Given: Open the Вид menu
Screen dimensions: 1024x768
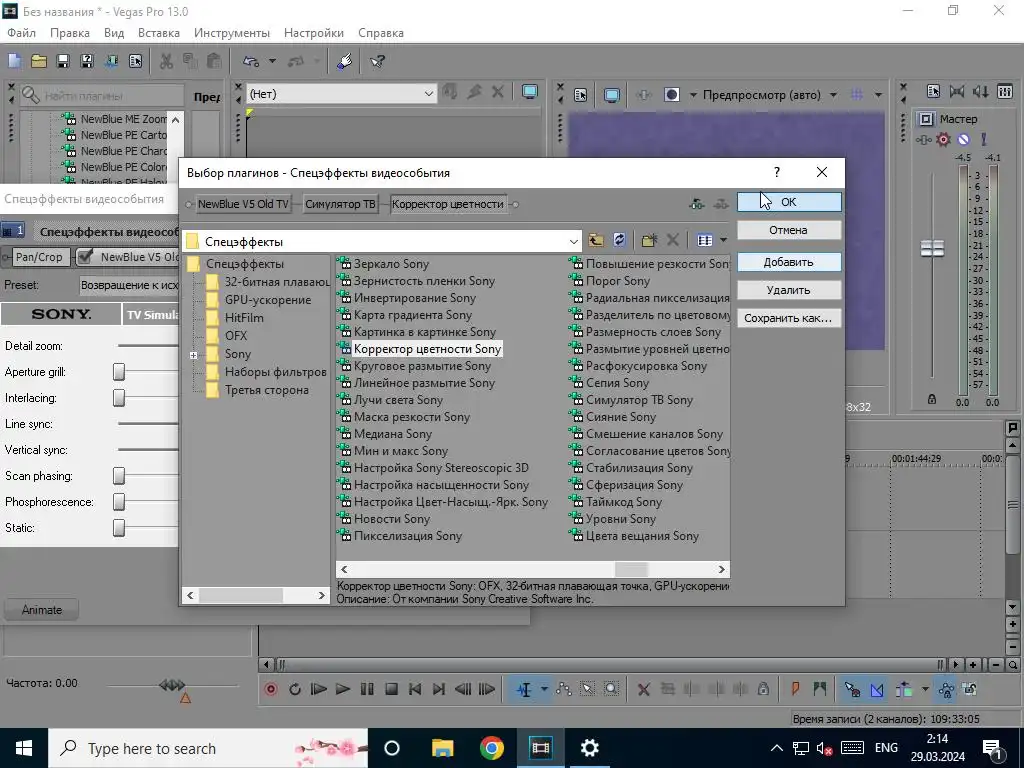Looking at the screenshot, I should tap(114, 33).
